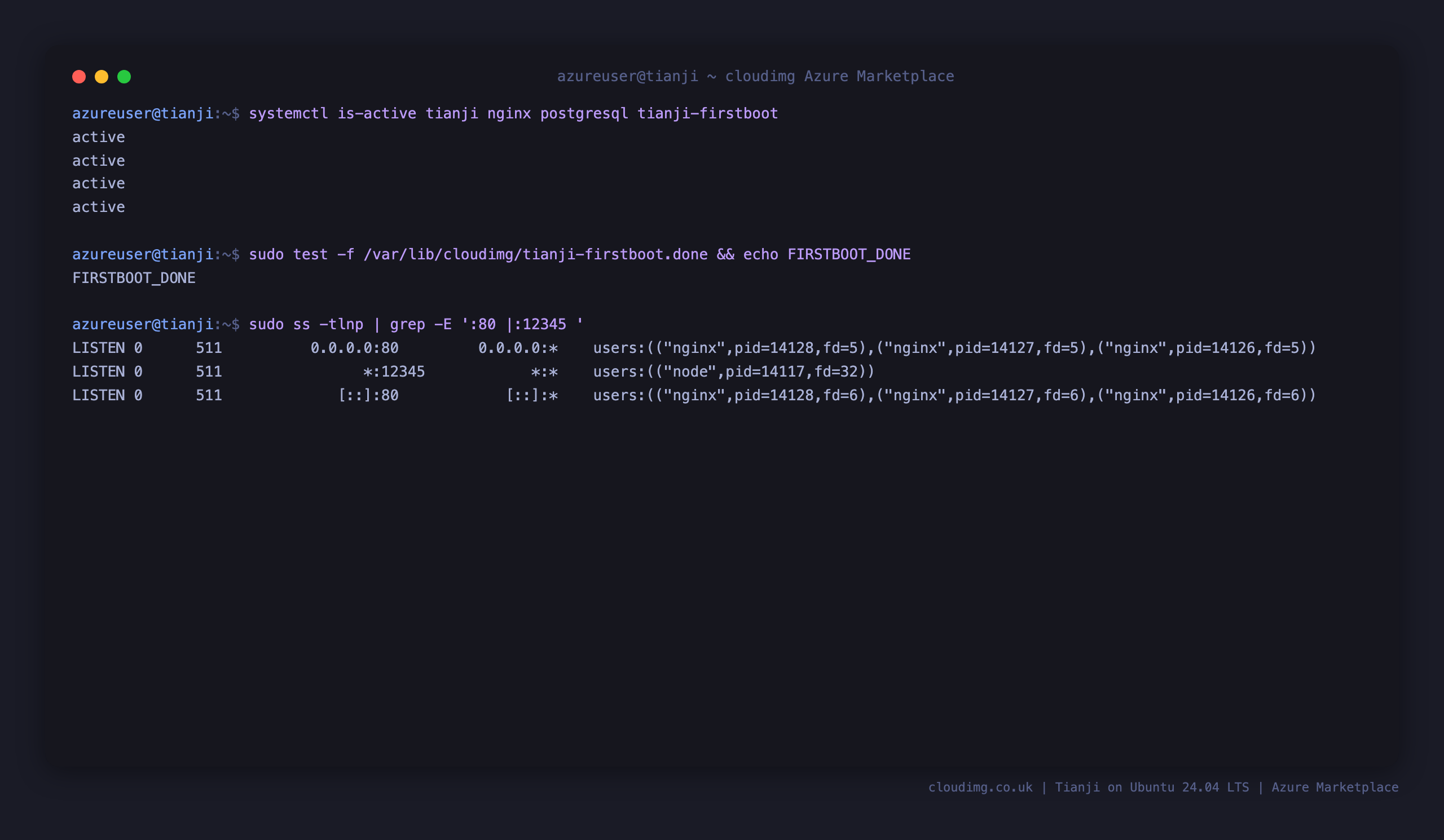Click the 'systemctl is-active tianji nginx postgresql tianji-firstboot' command
The image size is (1444, 840).
tap(513, 113)
